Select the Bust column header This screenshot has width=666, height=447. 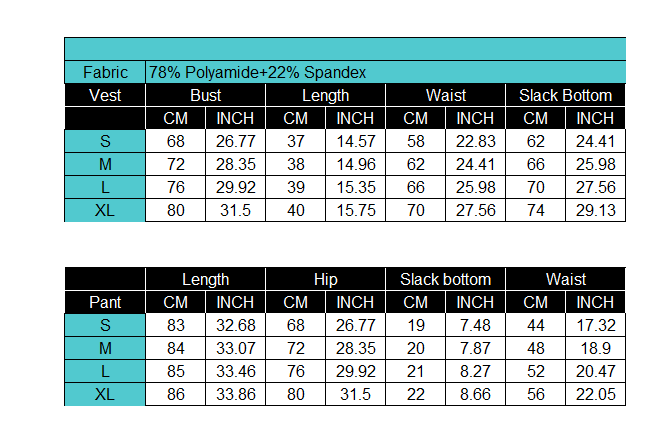206,95
